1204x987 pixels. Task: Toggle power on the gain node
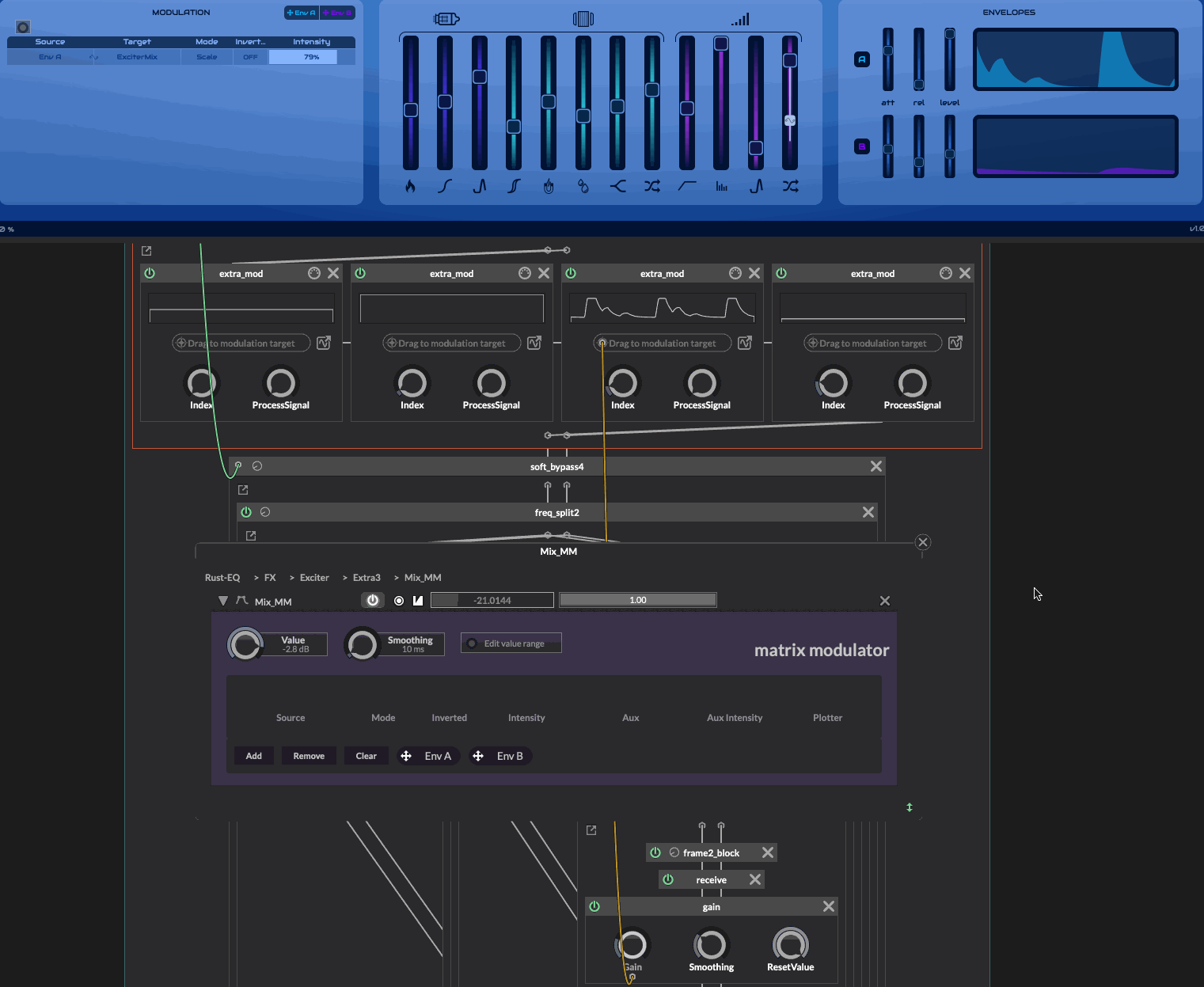coord(594,906)
